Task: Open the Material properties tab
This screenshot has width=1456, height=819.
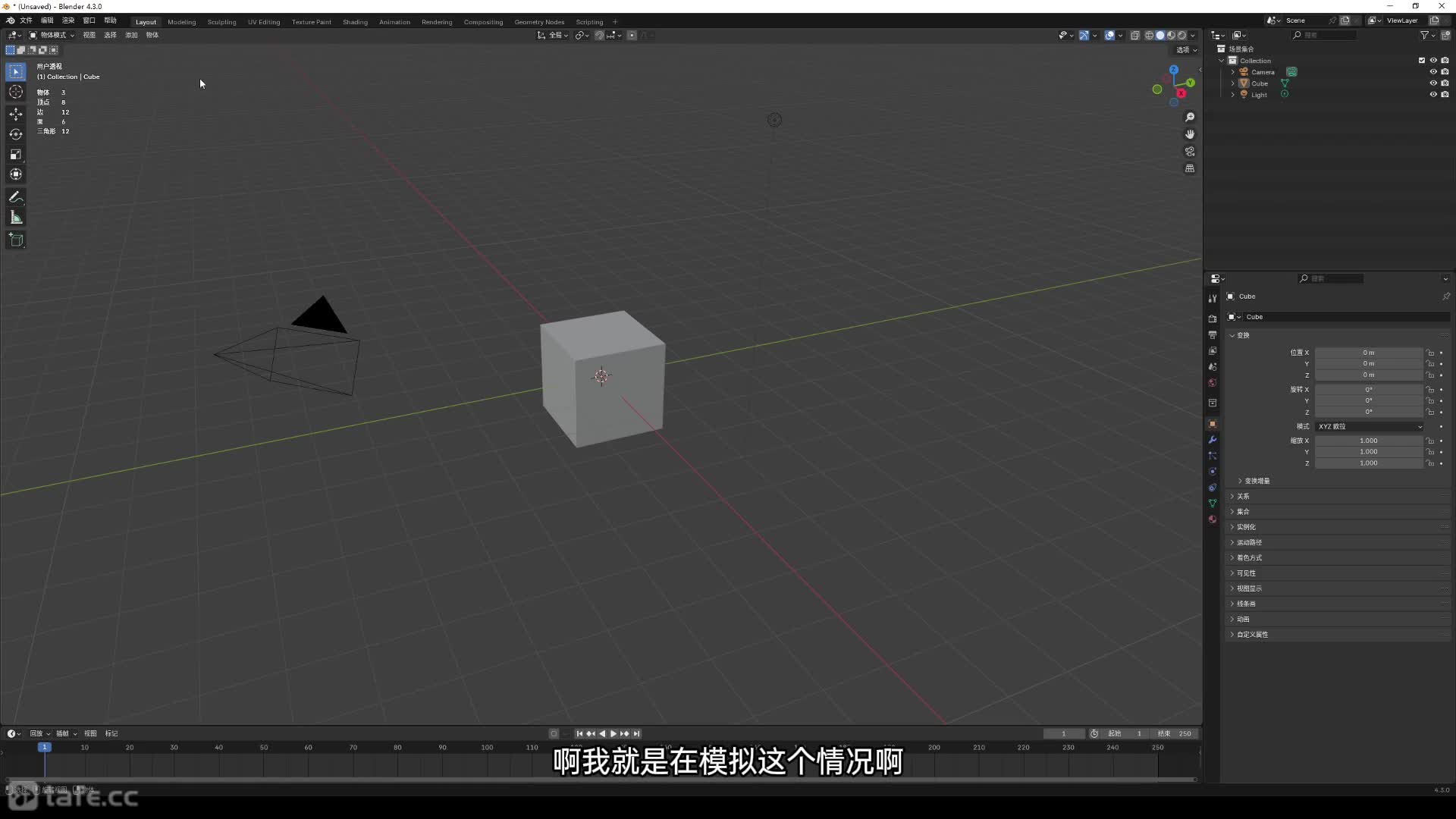Action: (x=1213, y=519)
